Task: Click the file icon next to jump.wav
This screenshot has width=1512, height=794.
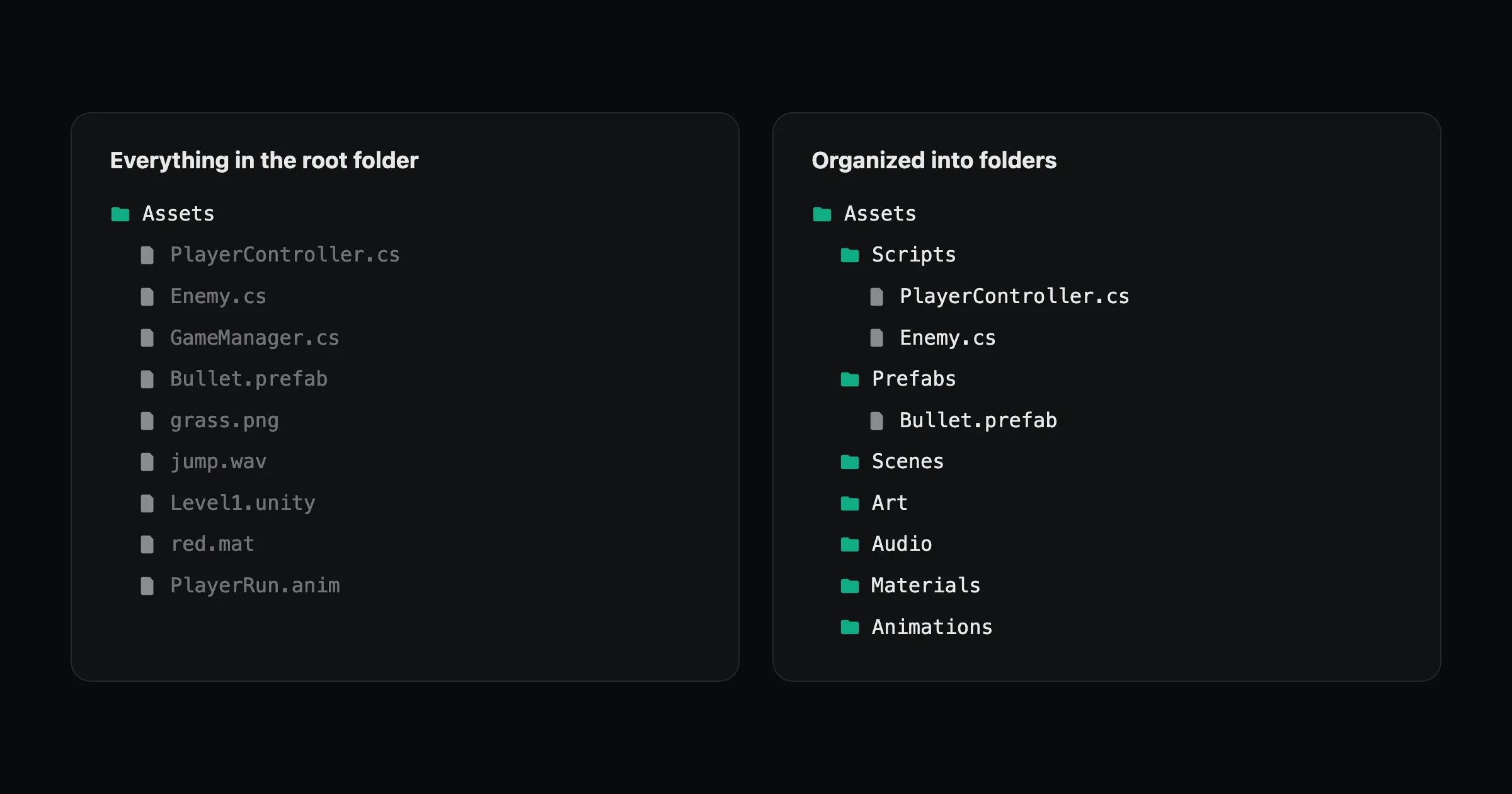Action: pos(147,462)
